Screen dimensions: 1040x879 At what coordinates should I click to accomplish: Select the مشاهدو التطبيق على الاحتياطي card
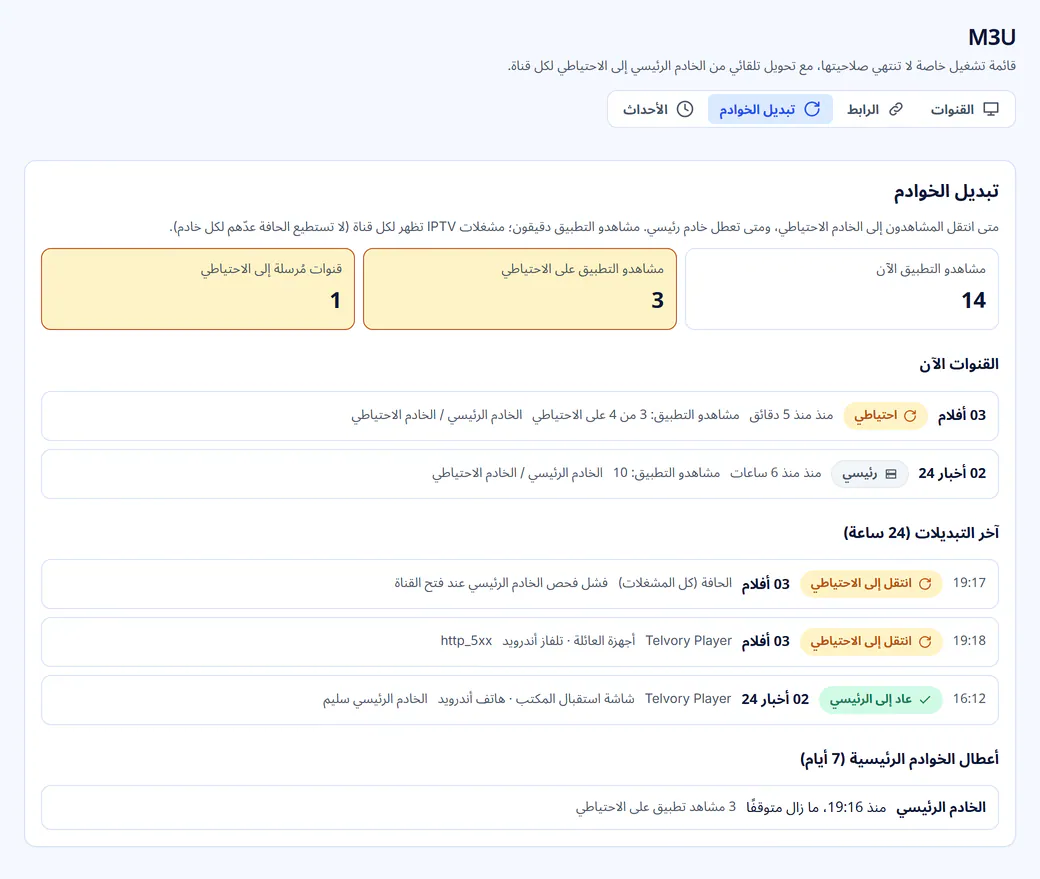[x=520, y=289]
